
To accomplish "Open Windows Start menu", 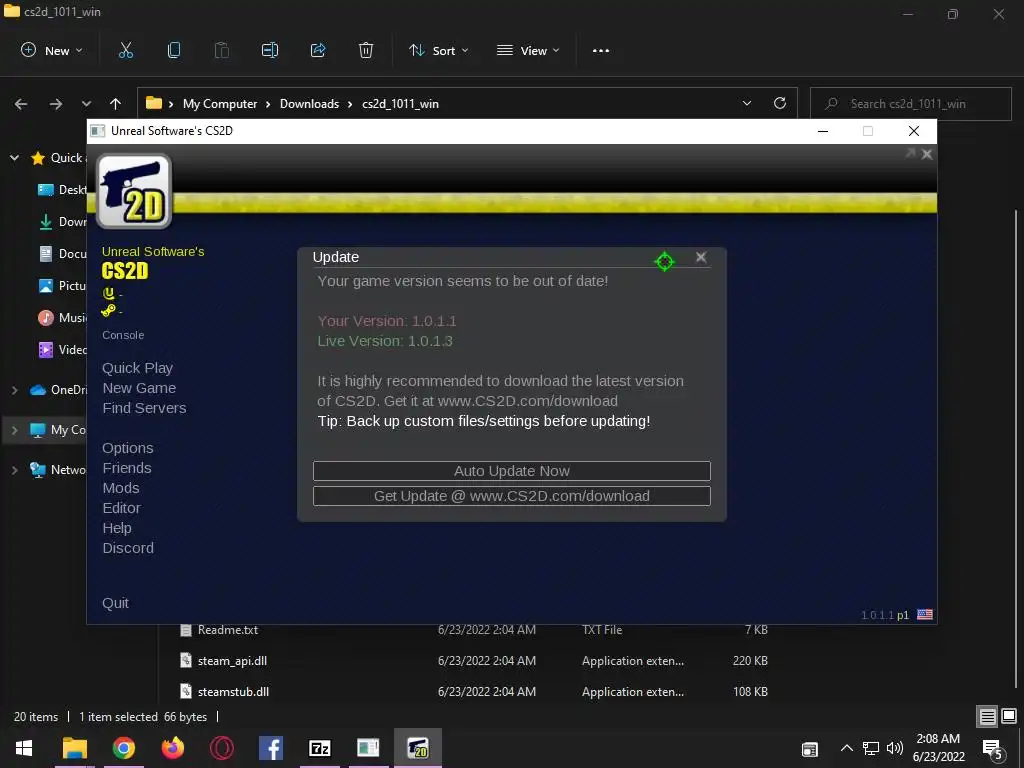I will pos(24,748).
